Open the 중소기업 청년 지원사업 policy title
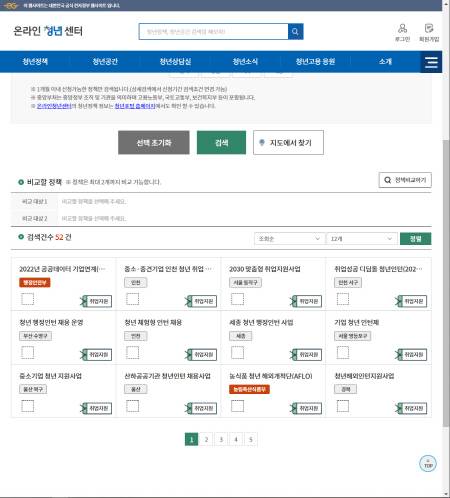The height and width of the screenshot is (498, 450). point(50,376)
